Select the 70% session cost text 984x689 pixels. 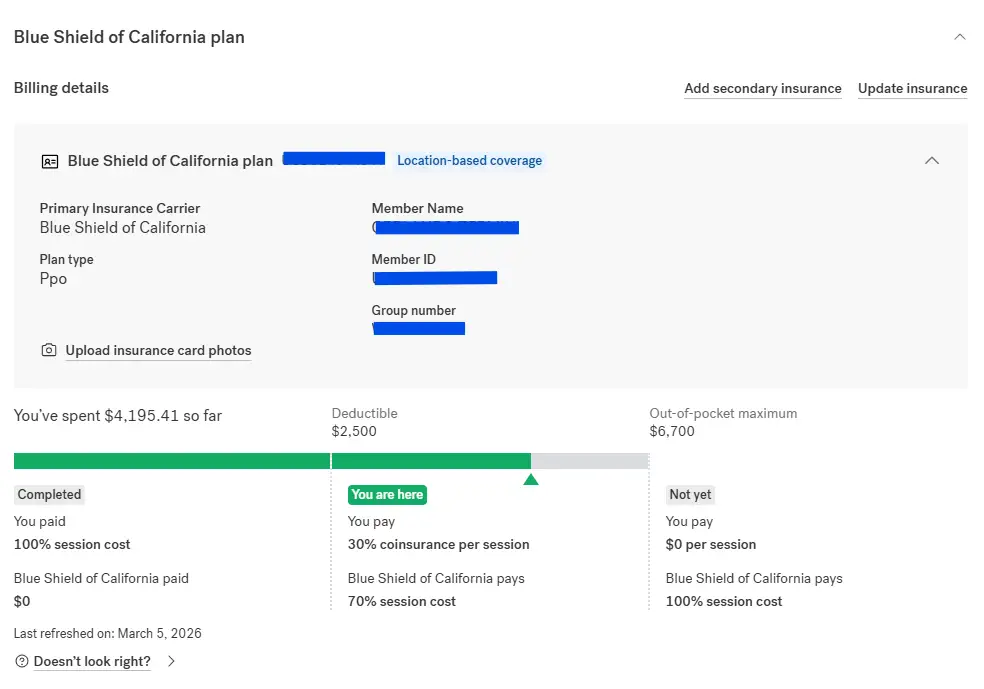tap(402, 601)
